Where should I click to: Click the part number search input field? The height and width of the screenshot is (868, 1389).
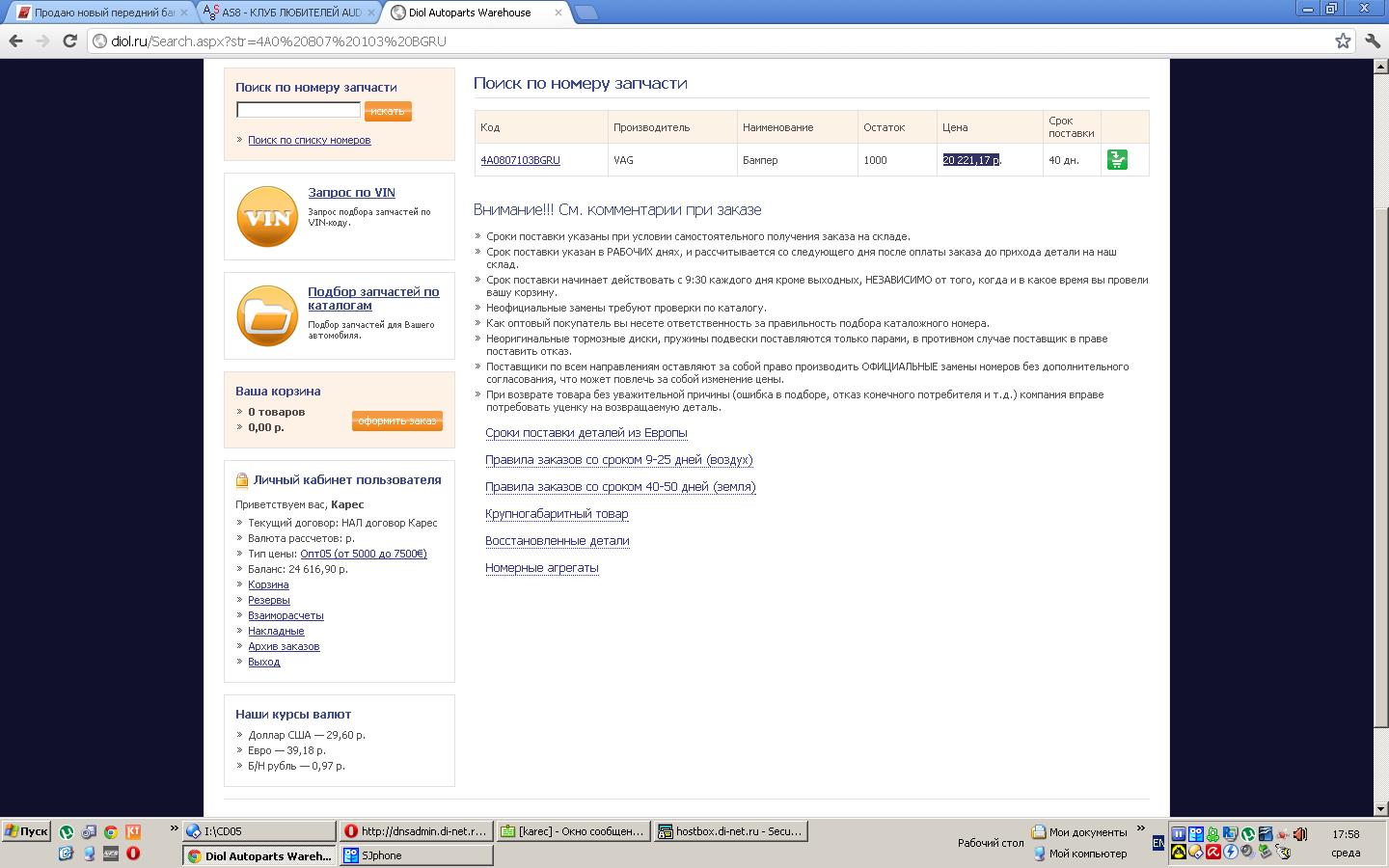tap(298, 110)
